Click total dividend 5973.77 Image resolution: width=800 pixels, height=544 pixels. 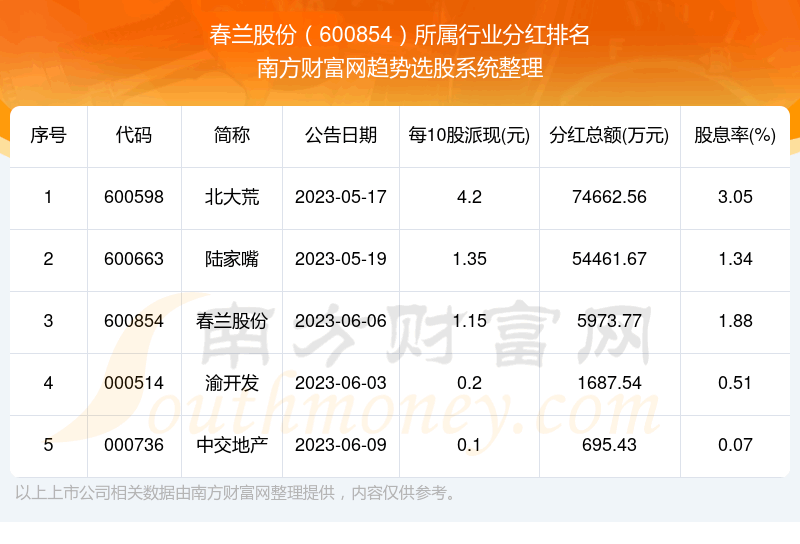609,321
